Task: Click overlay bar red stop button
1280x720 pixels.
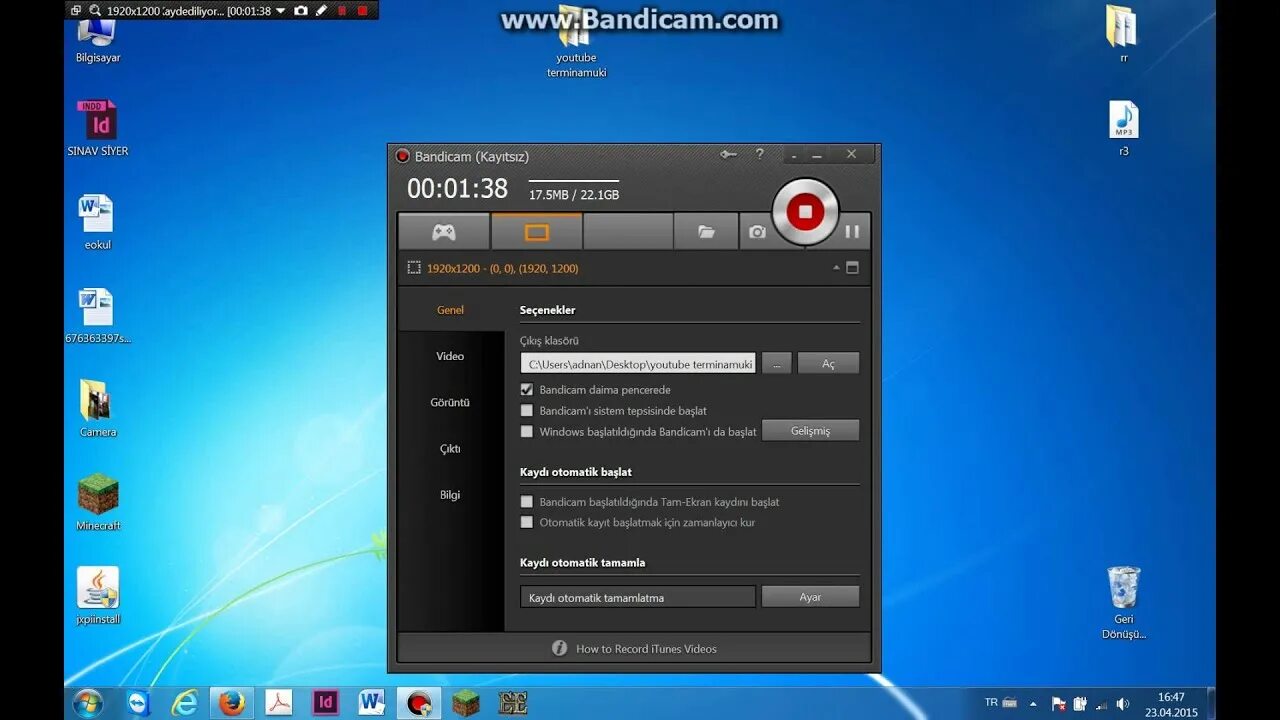Action: tap(362, 11)
